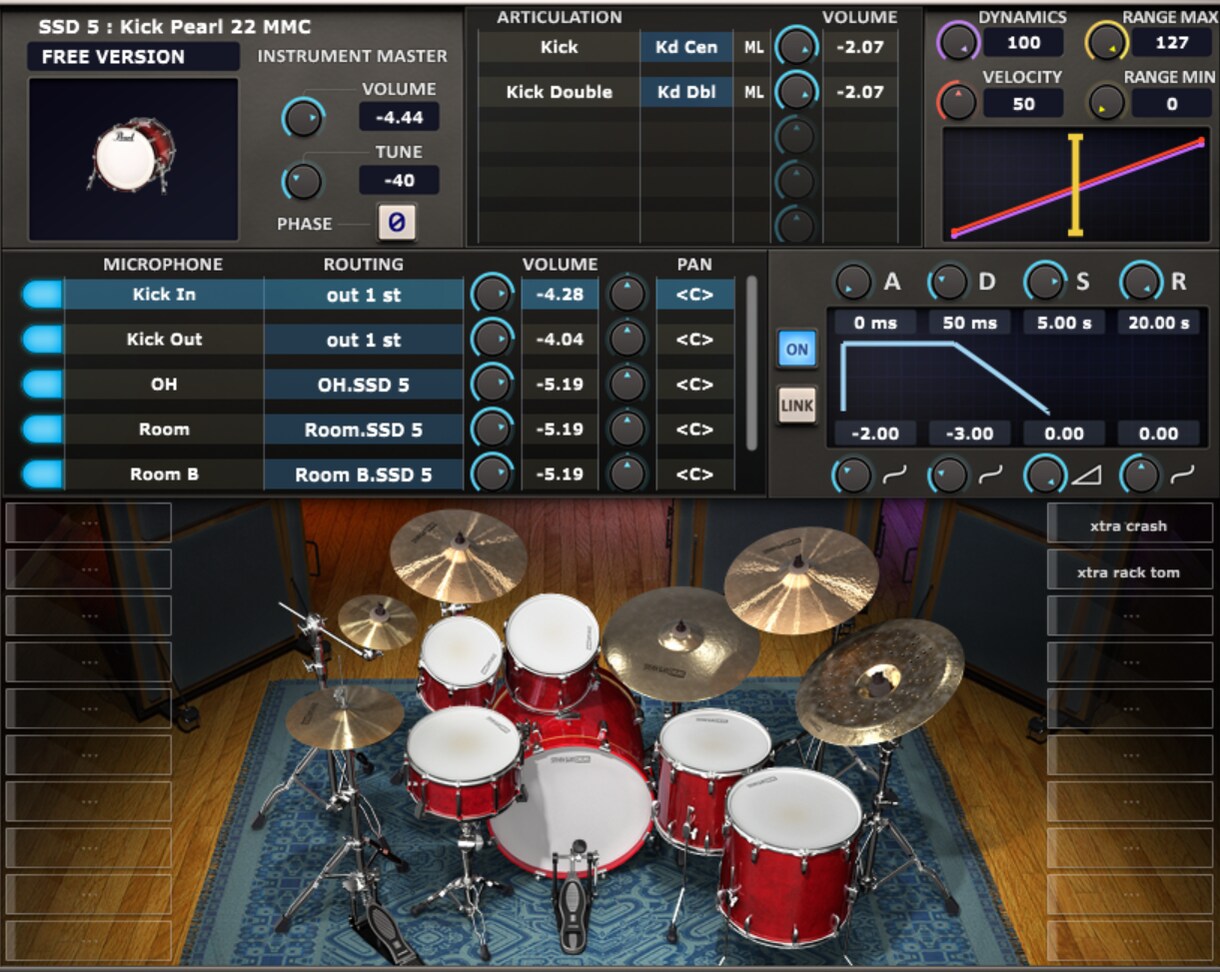
Task: Click the hi-hat cymbals in the kit
Action: click(x=345, y=715)
